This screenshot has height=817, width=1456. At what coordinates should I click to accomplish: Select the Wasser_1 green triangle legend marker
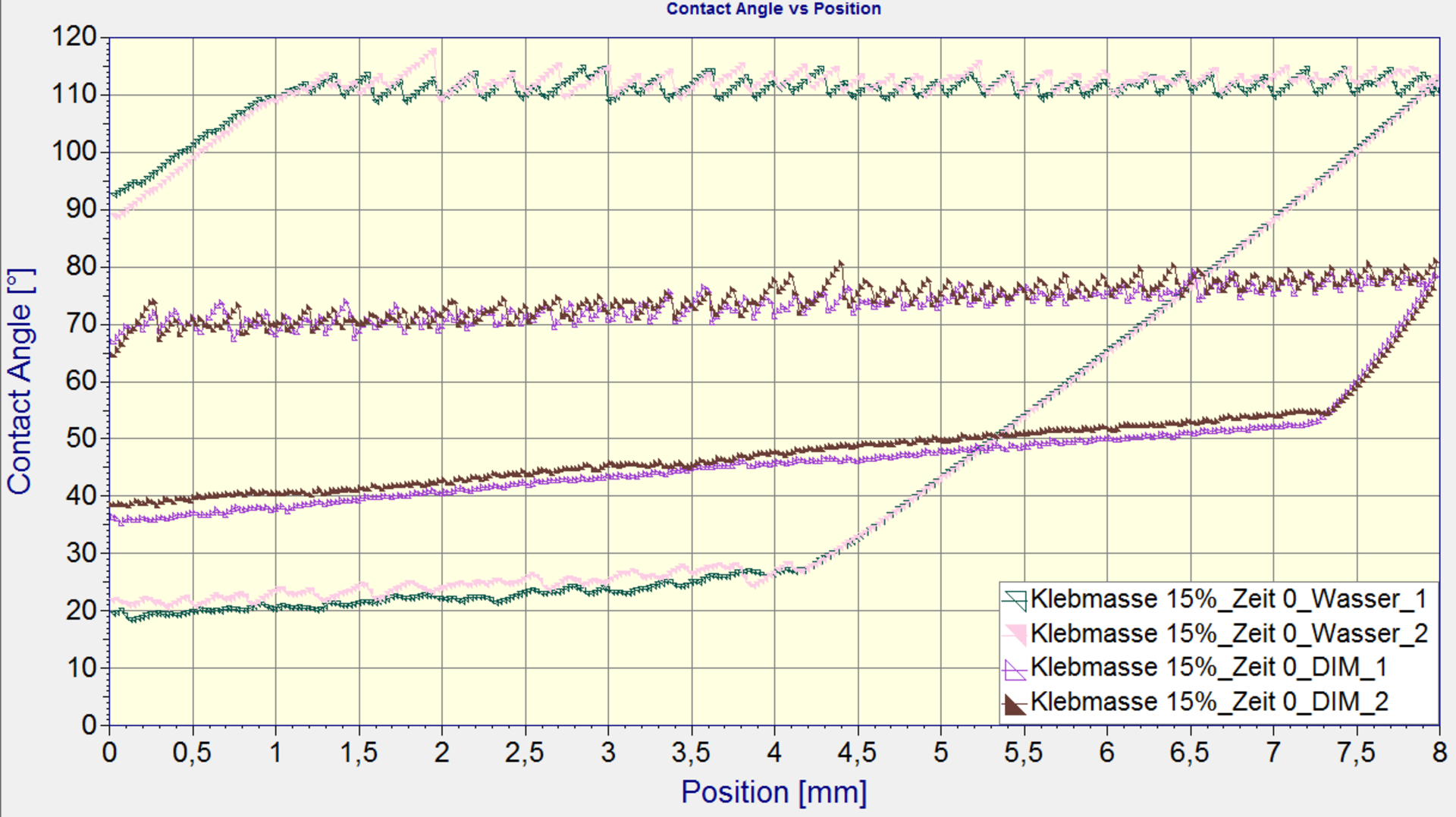pos(1016,599)
